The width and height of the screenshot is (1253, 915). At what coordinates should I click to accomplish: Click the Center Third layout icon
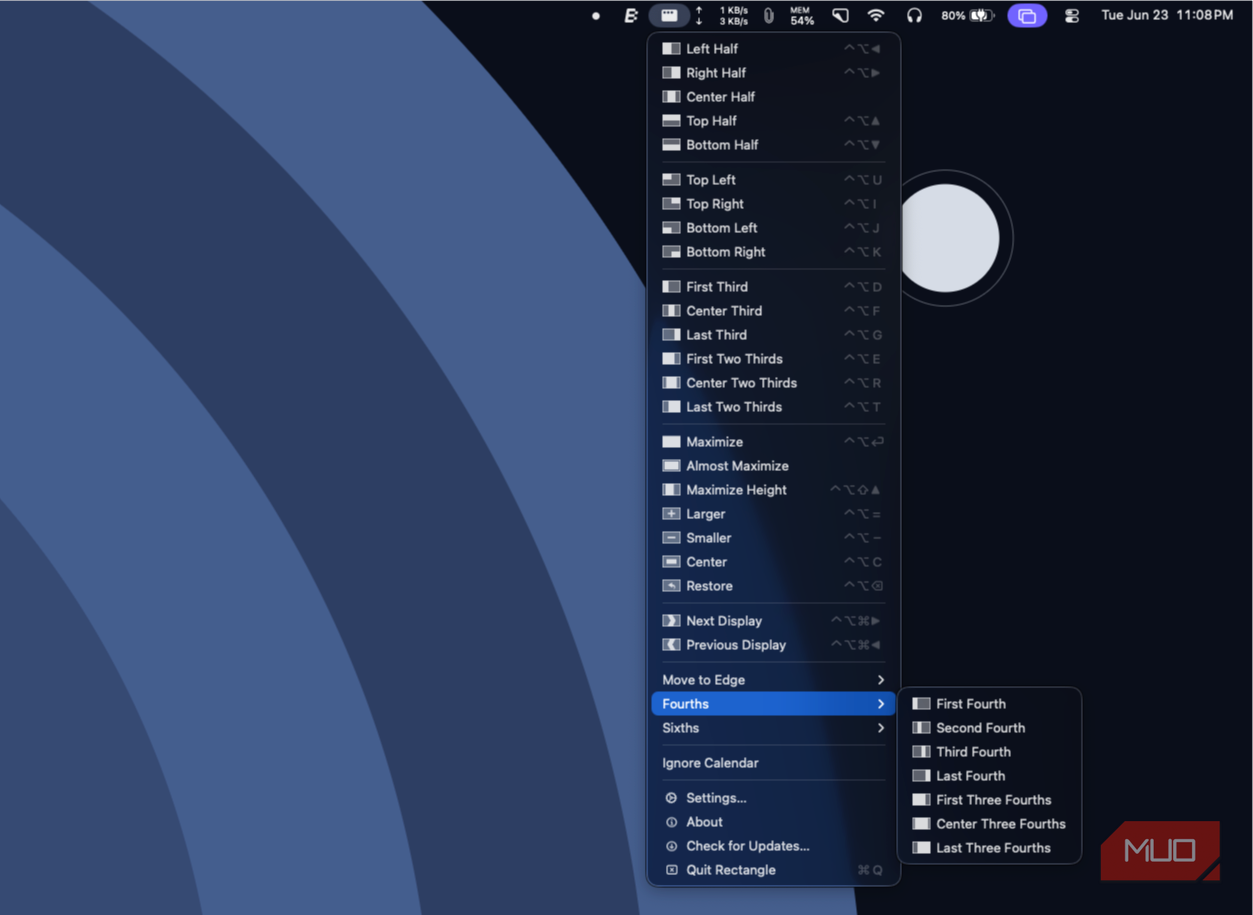671,311
